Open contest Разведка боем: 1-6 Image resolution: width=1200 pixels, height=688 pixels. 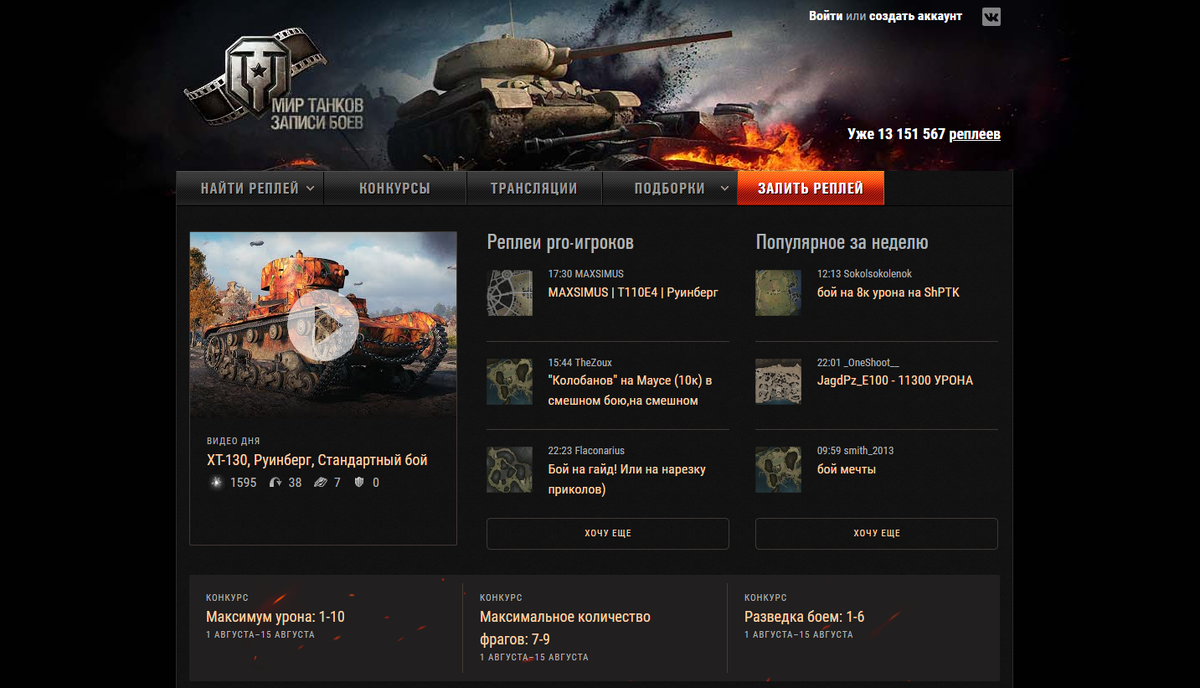pyautogui.click(x=805, y=617)
